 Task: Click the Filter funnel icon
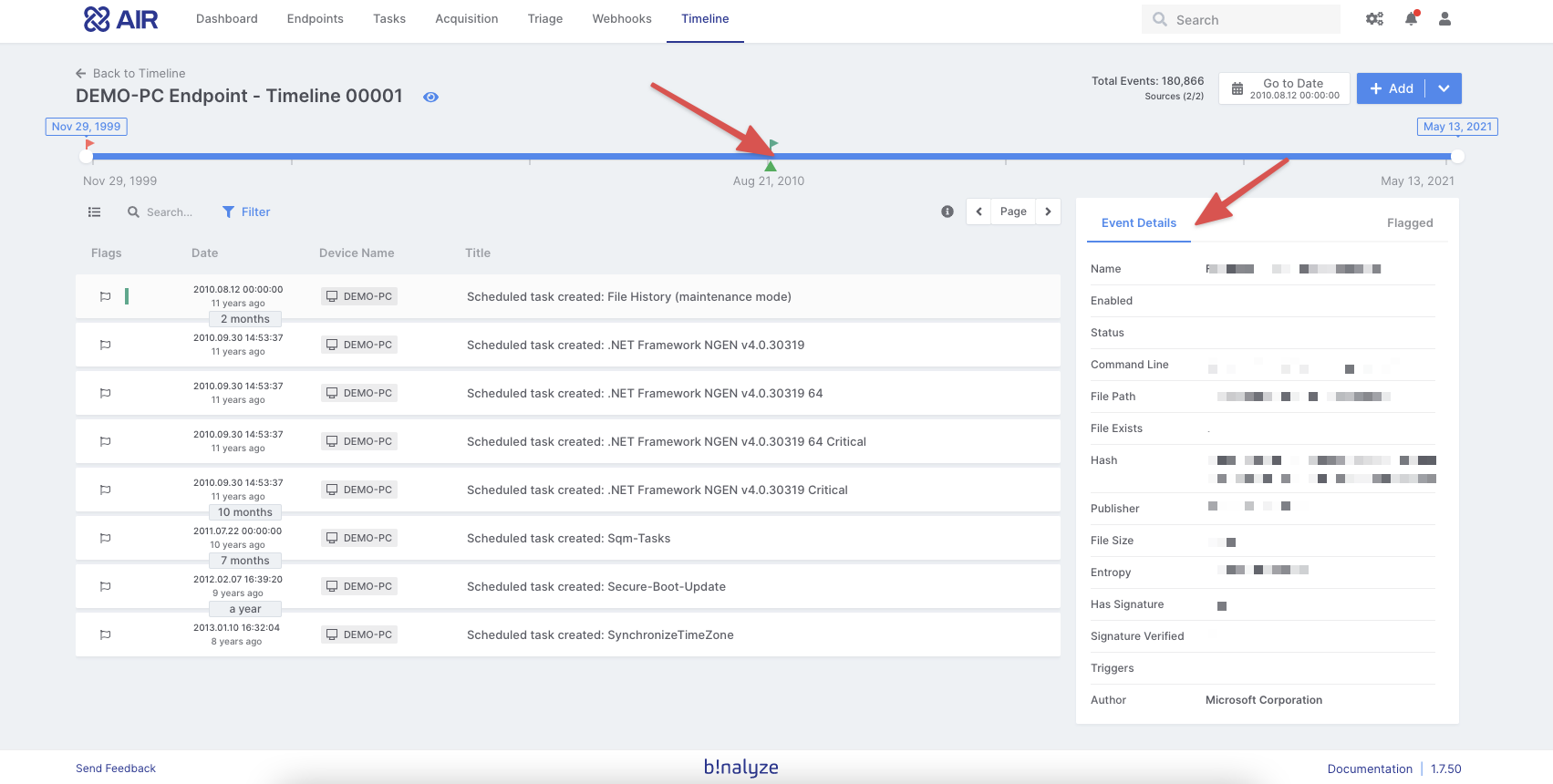tap(229, 212)
